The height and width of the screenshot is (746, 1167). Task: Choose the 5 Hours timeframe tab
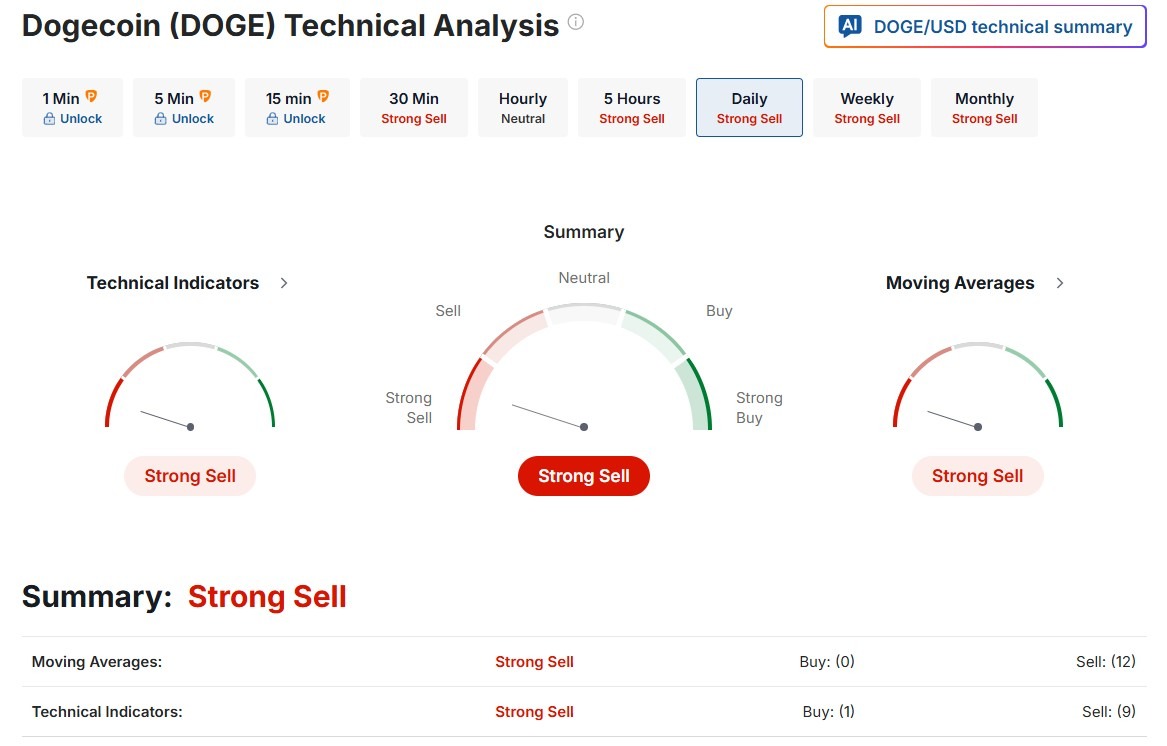coord(632,107)
